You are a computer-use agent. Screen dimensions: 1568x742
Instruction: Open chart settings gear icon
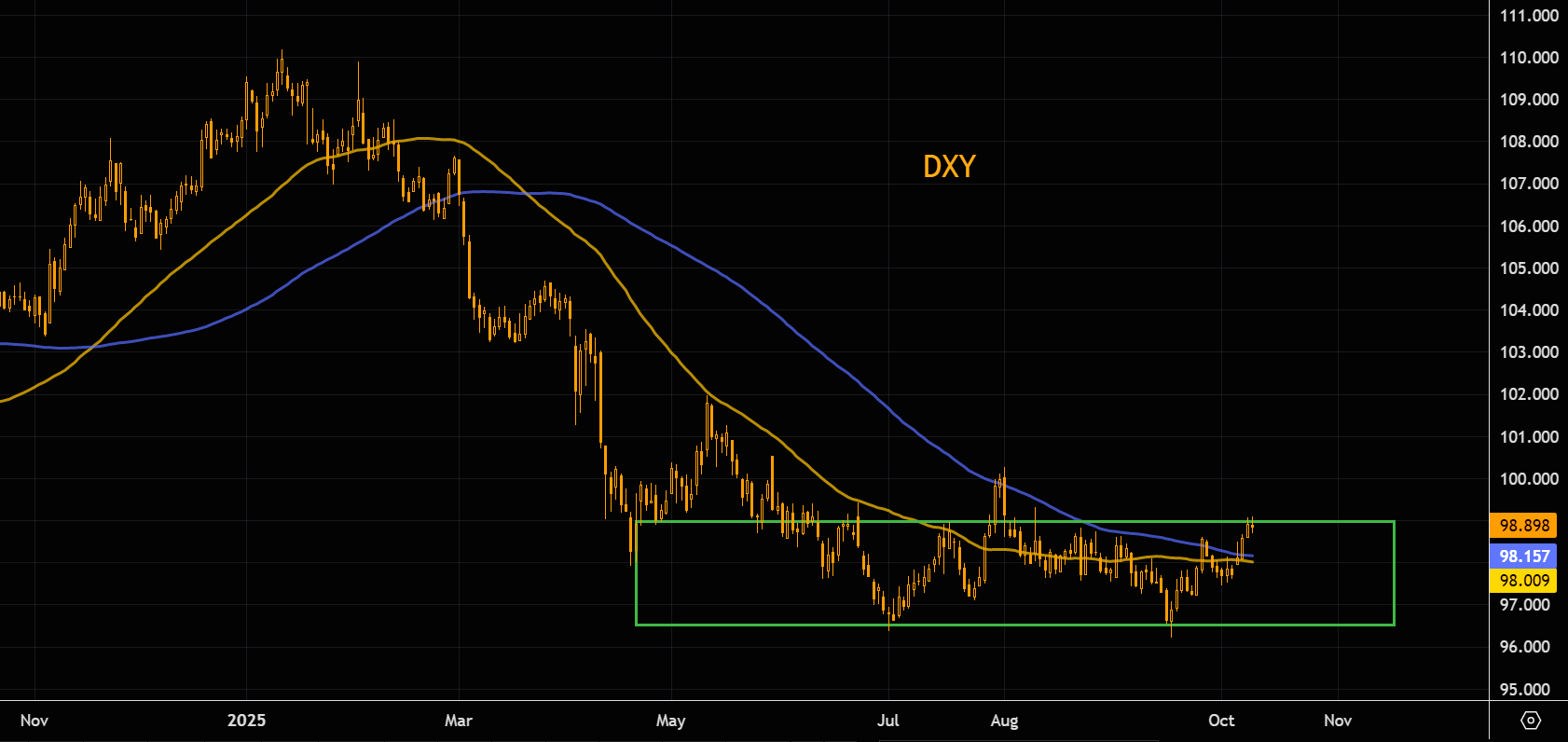click(x=1530, y=721)
